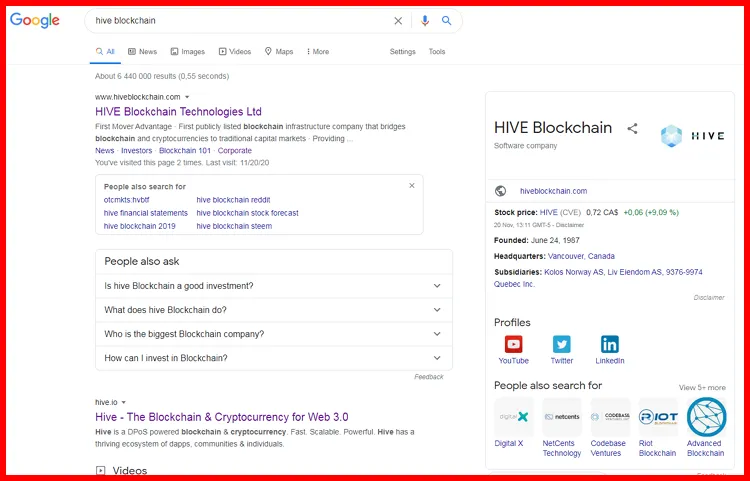This screenshot has width=750, height=481.
Task: Search for hive financial statements
Action: pyautogui.click(x=146, y=213)
